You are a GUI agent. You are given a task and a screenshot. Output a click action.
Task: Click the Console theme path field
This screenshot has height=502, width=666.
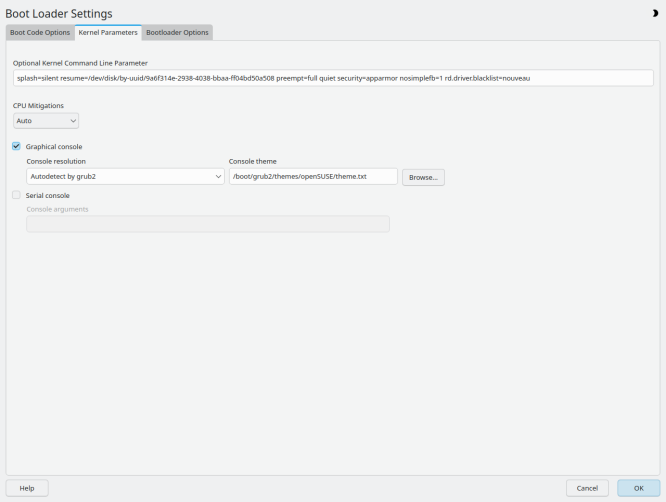(x=313, y=176)
